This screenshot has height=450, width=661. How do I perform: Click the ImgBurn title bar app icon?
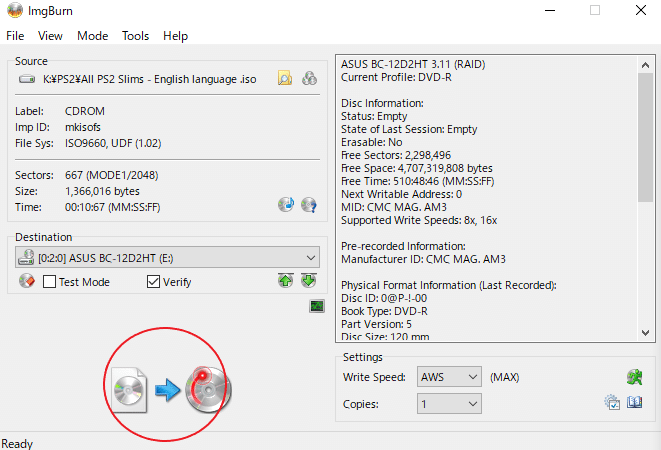tap(15, 11)
